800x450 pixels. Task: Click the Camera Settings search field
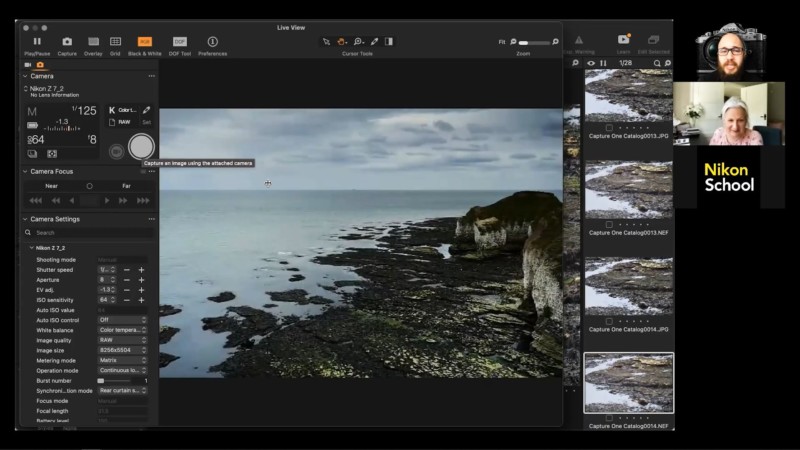[x=89, y=233]
